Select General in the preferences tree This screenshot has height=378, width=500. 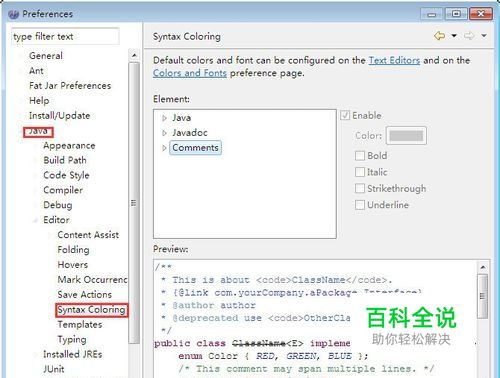click(46, 56)
